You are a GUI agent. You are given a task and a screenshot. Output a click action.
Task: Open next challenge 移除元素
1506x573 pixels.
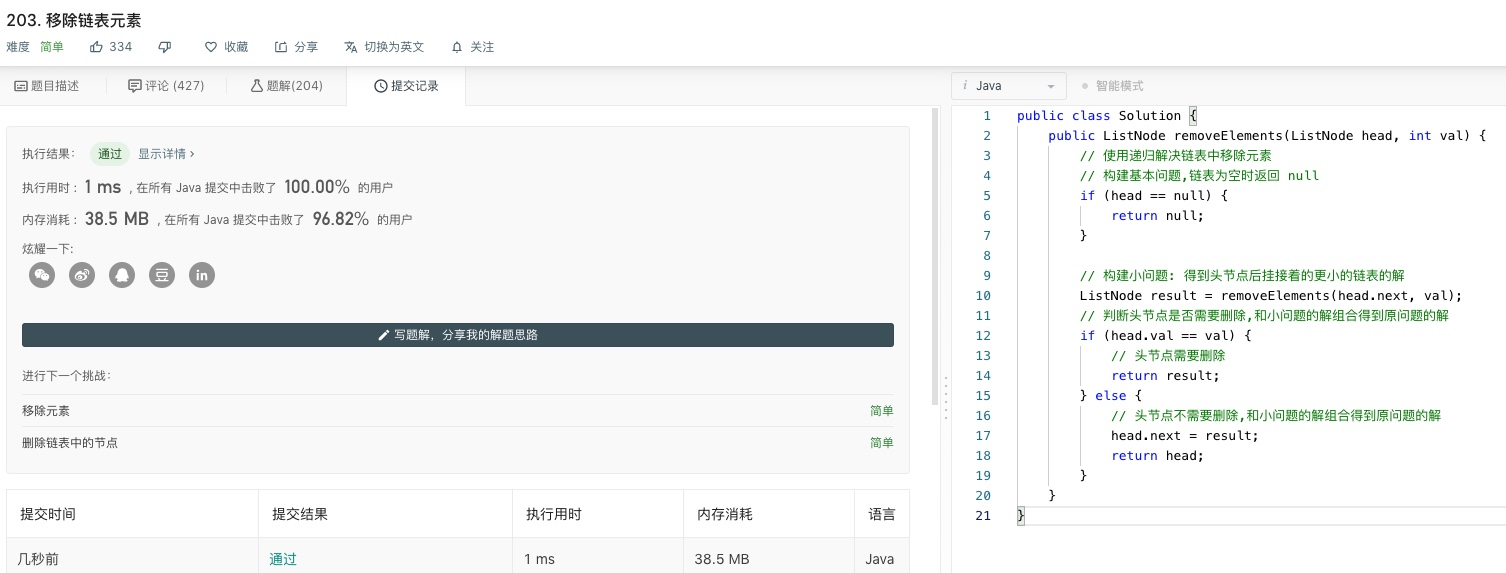pyautogui.click(x=46, y=411)
